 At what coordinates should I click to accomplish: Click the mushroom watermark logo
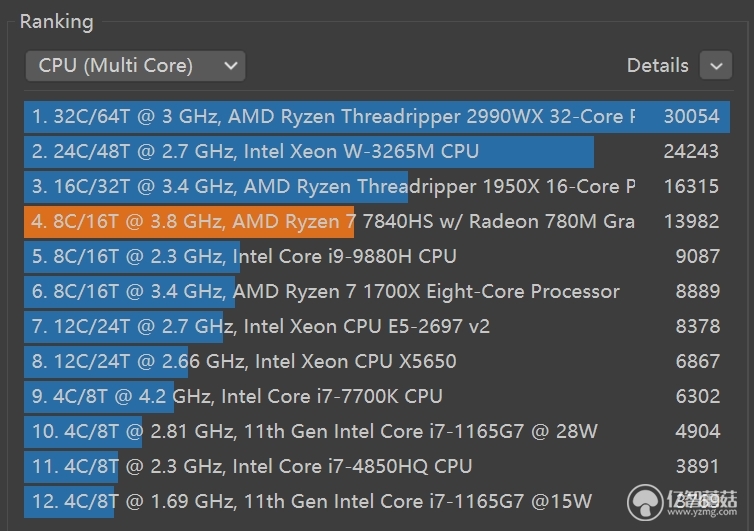645,505
